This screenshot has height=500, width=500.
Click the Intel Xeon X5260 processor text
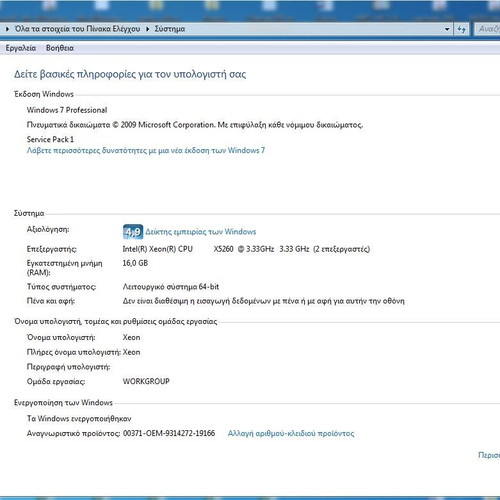246,249
